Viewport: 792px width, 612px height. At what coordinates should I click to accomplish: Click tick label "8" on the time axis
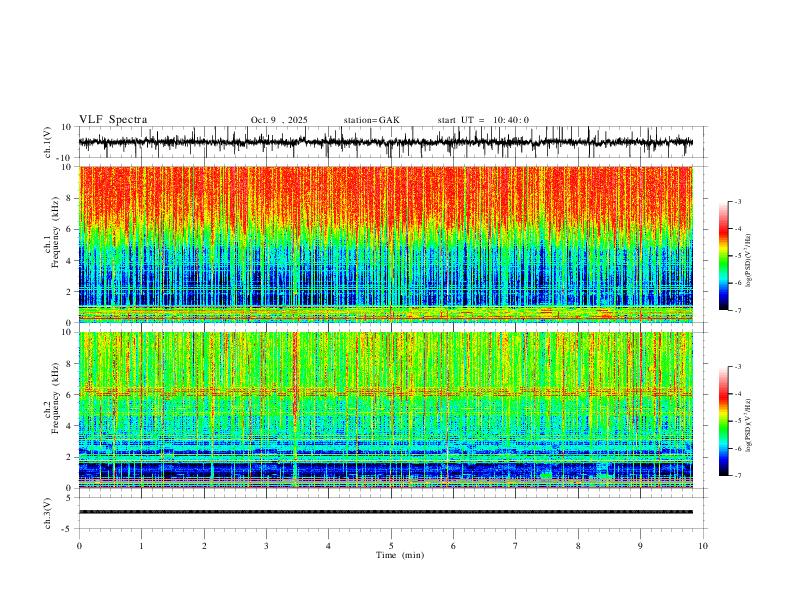[x=578, y=546]
